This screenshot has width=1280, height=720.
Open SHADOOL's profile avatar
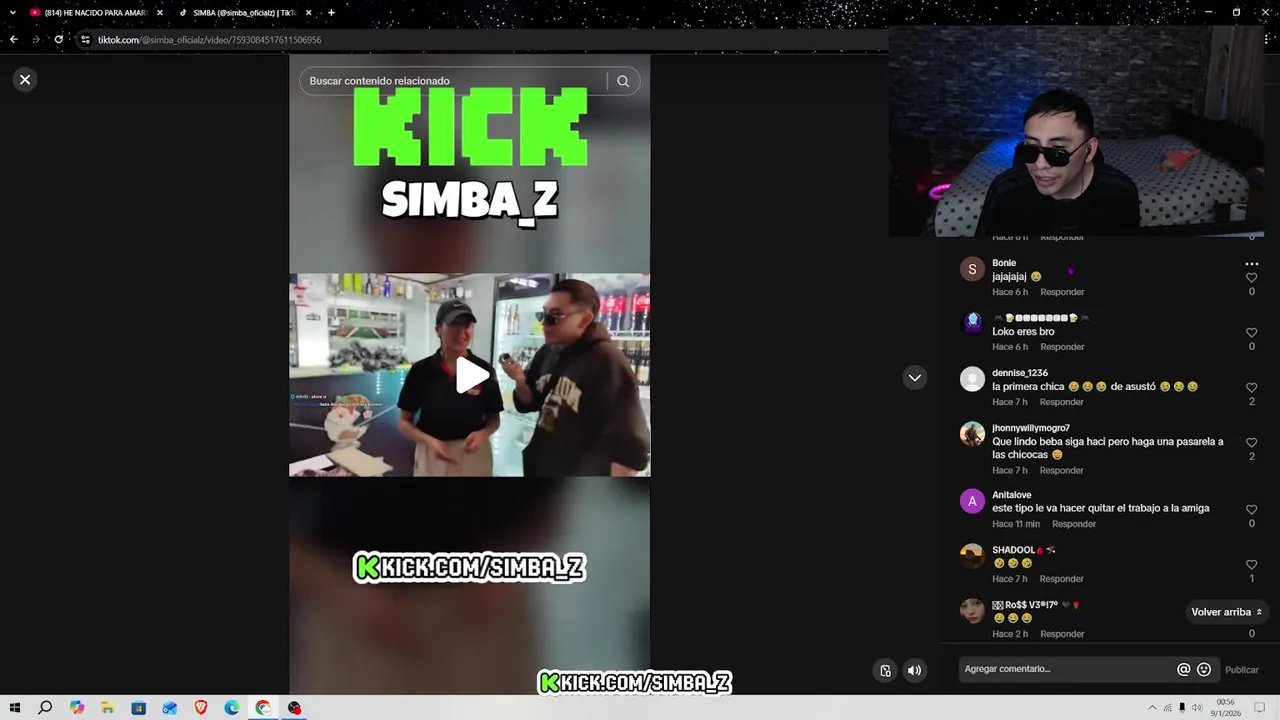[x=972, y=556]
